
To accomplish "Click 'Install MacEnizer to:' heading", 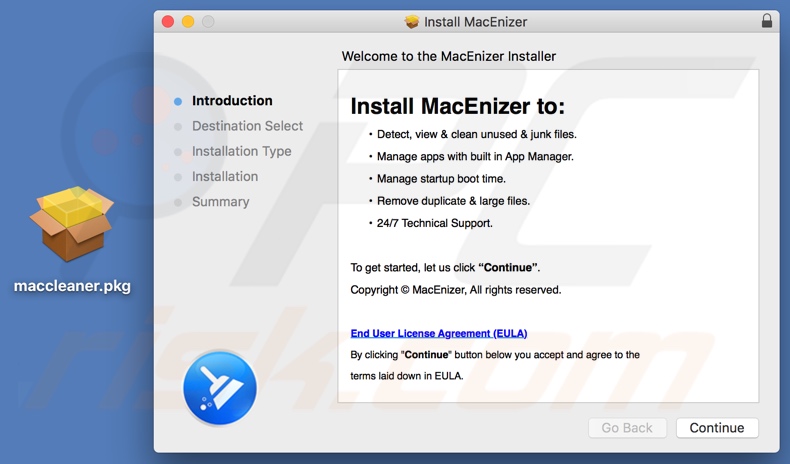I will point(457,106).
